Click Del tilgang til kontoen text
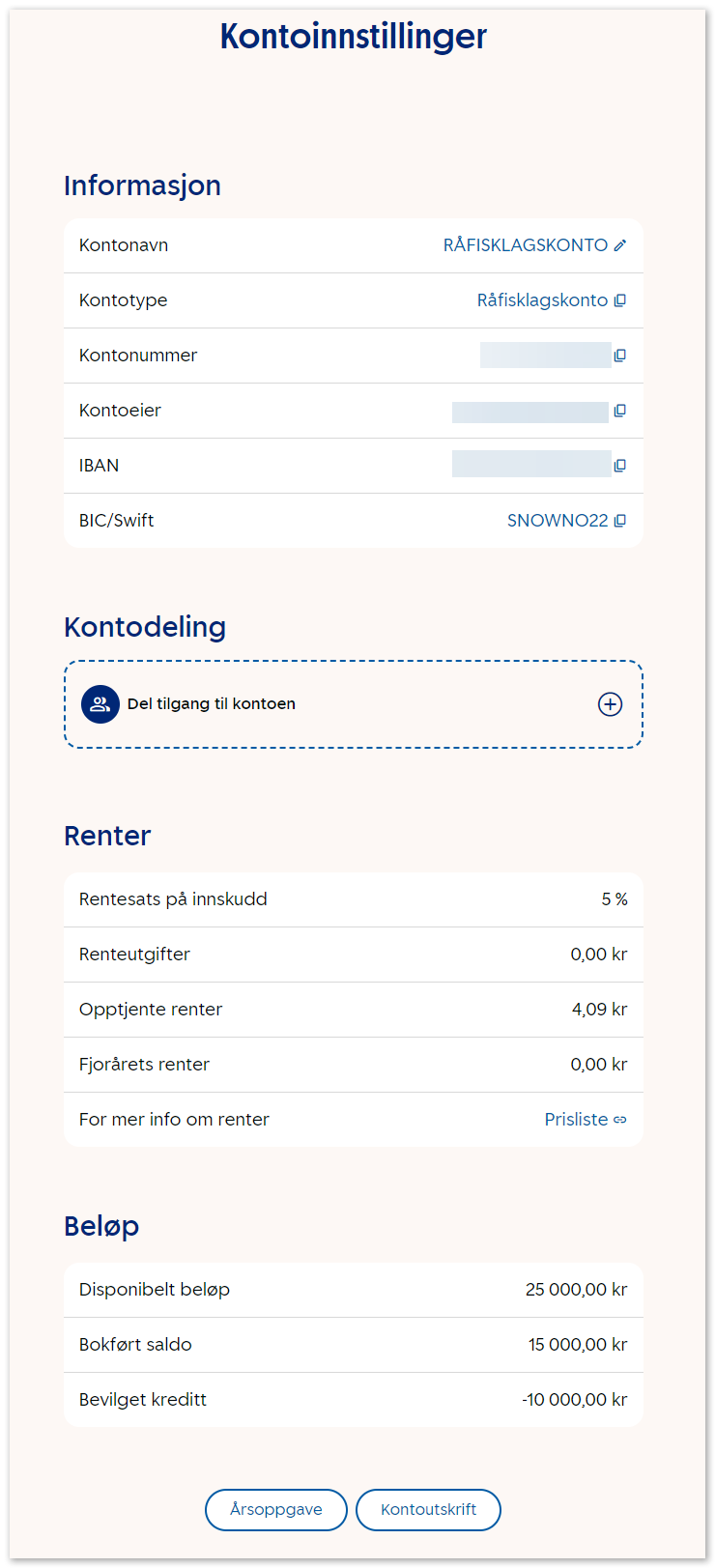The height and width of the screenshot is (1568, 715). (x=212, y=704)
